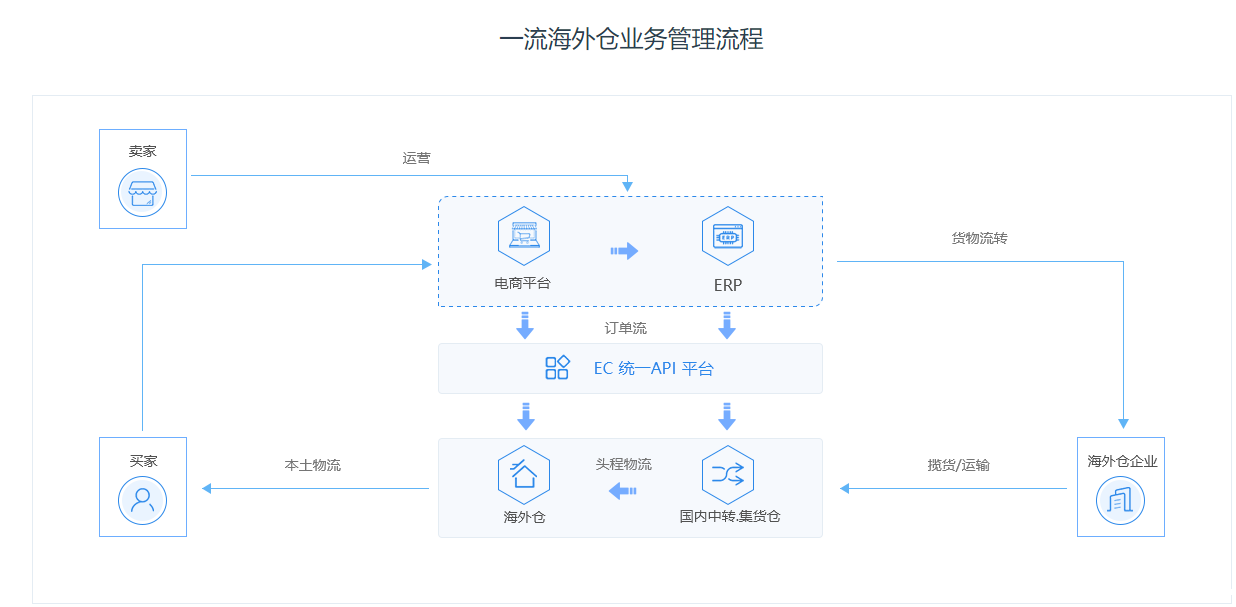1236x607 pixels.
Task: Click the 订单流 text label
Action: point(625,328)
